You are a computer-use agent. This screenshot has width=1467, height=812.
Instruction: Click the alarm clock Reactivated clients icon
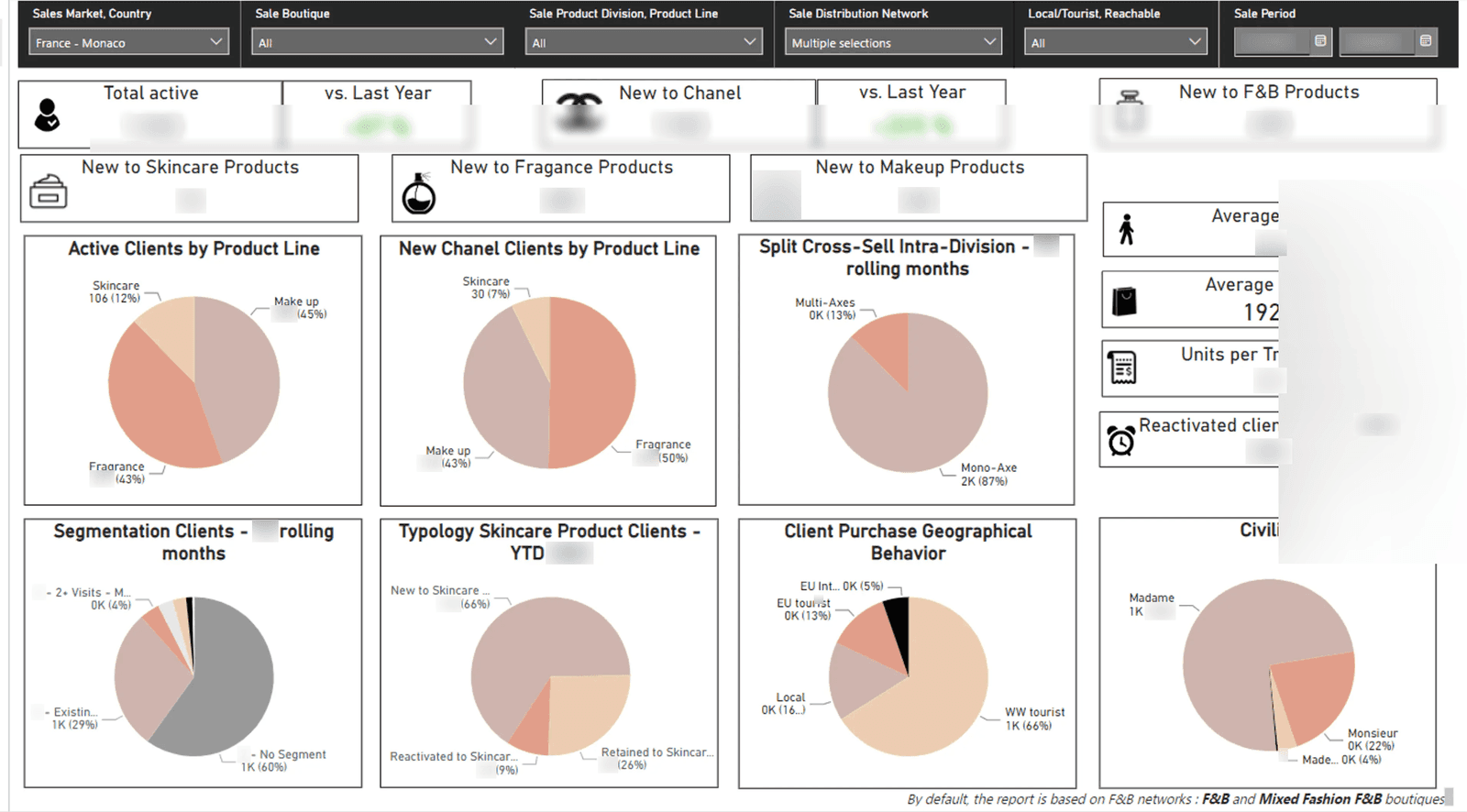click(1120, 440)
